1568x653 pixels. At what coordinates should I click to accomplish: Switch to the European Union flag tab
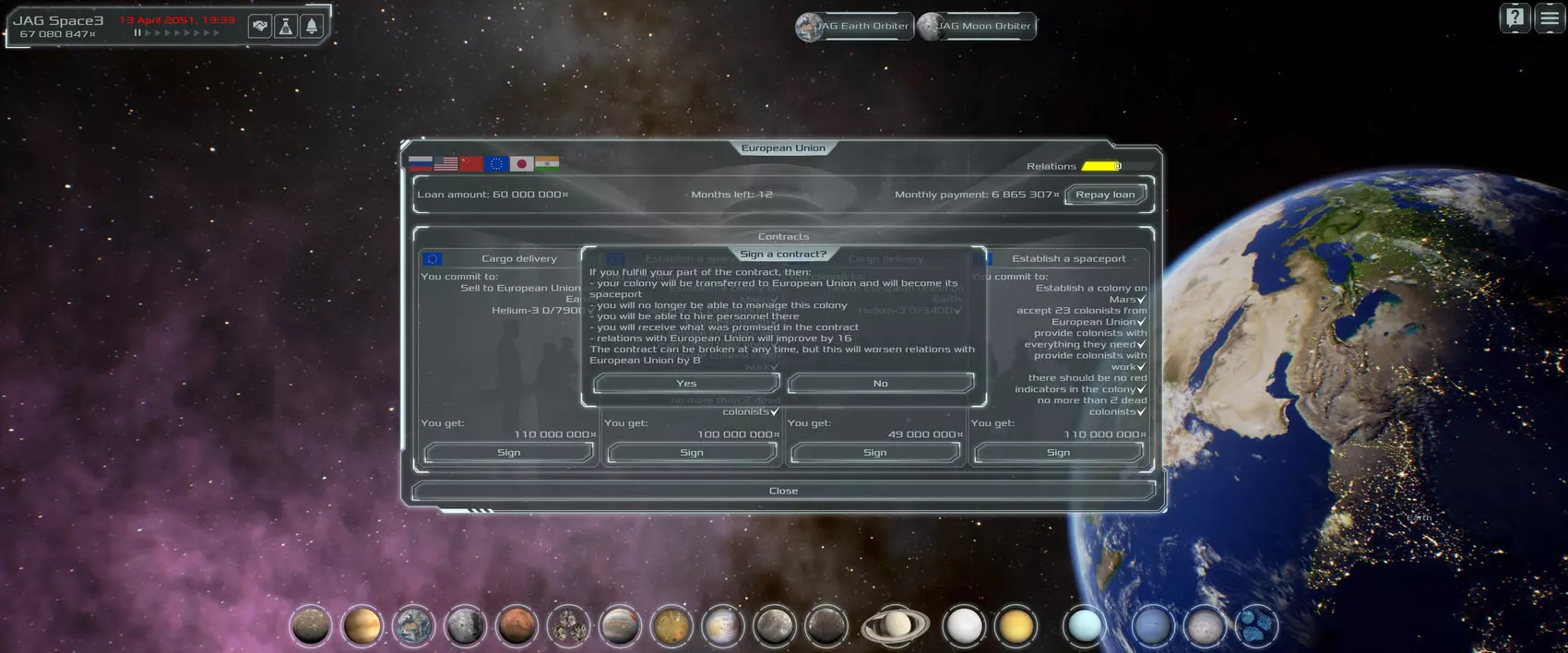click(496, 163)
